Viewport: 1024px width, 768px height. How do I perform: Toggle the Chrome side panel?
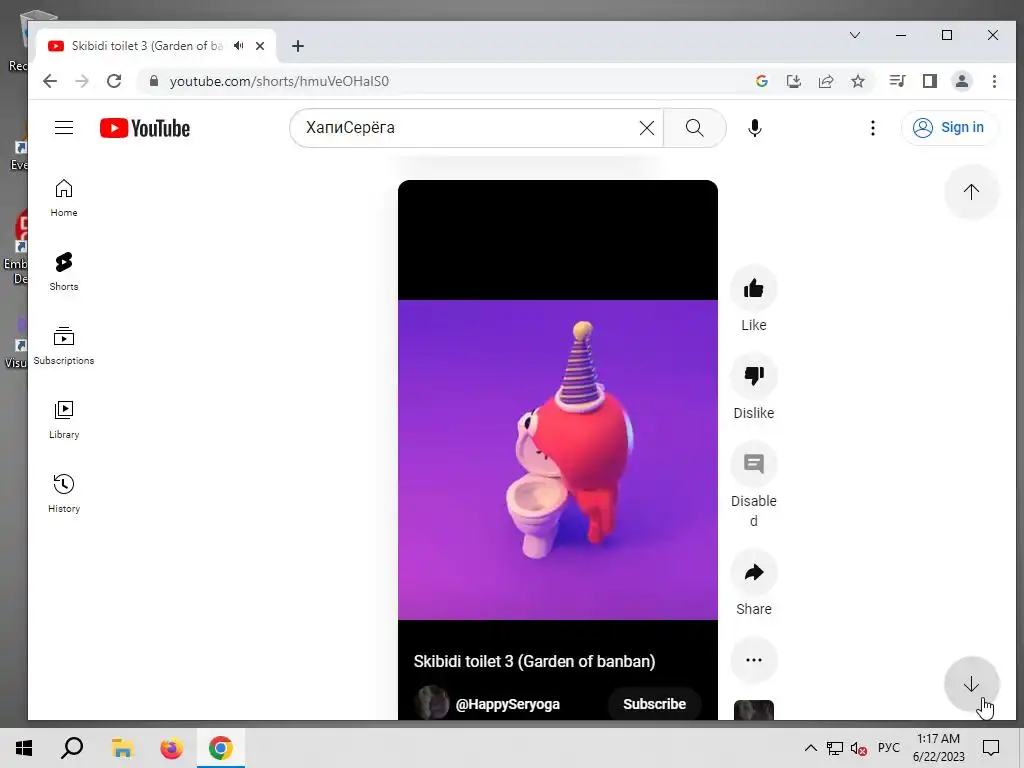click(929, 81)
